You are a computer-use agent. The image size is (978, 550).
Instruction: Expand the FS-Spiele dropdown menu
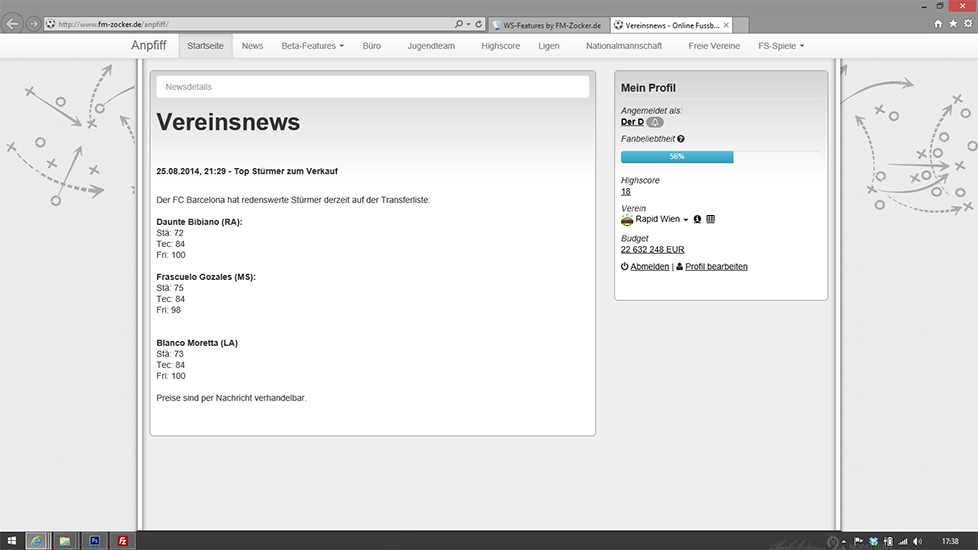(x=781, y=46)
